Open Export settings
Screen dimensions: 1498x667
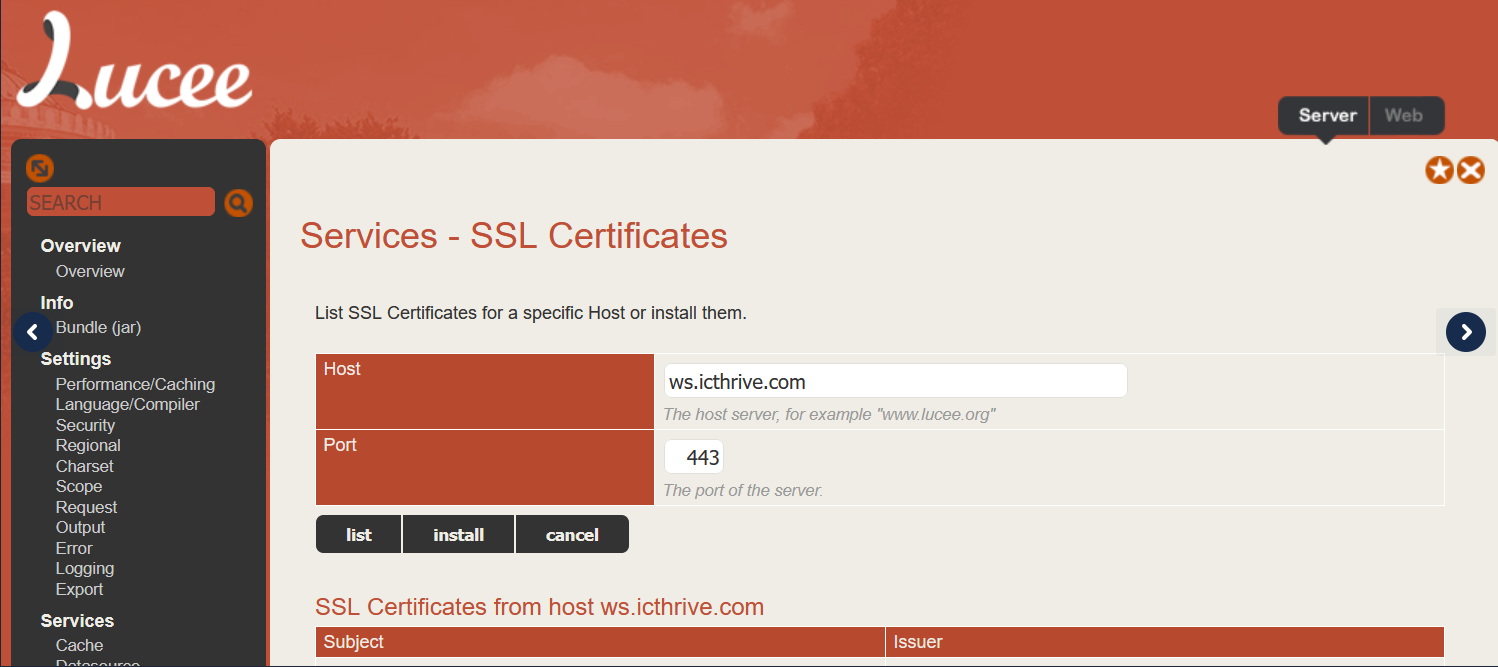[x=80, y=589]
